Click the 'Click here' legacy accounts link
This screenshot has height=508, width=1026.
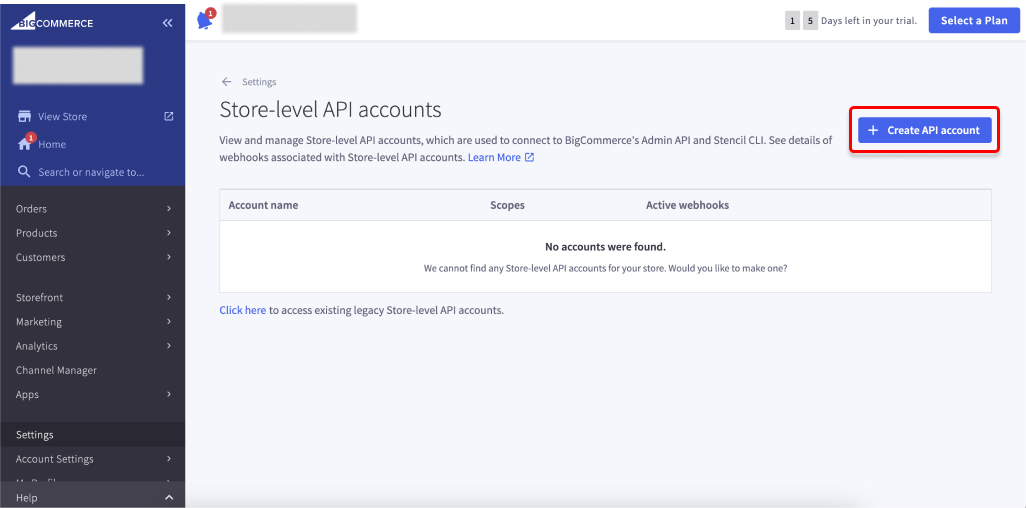[243, 310]
